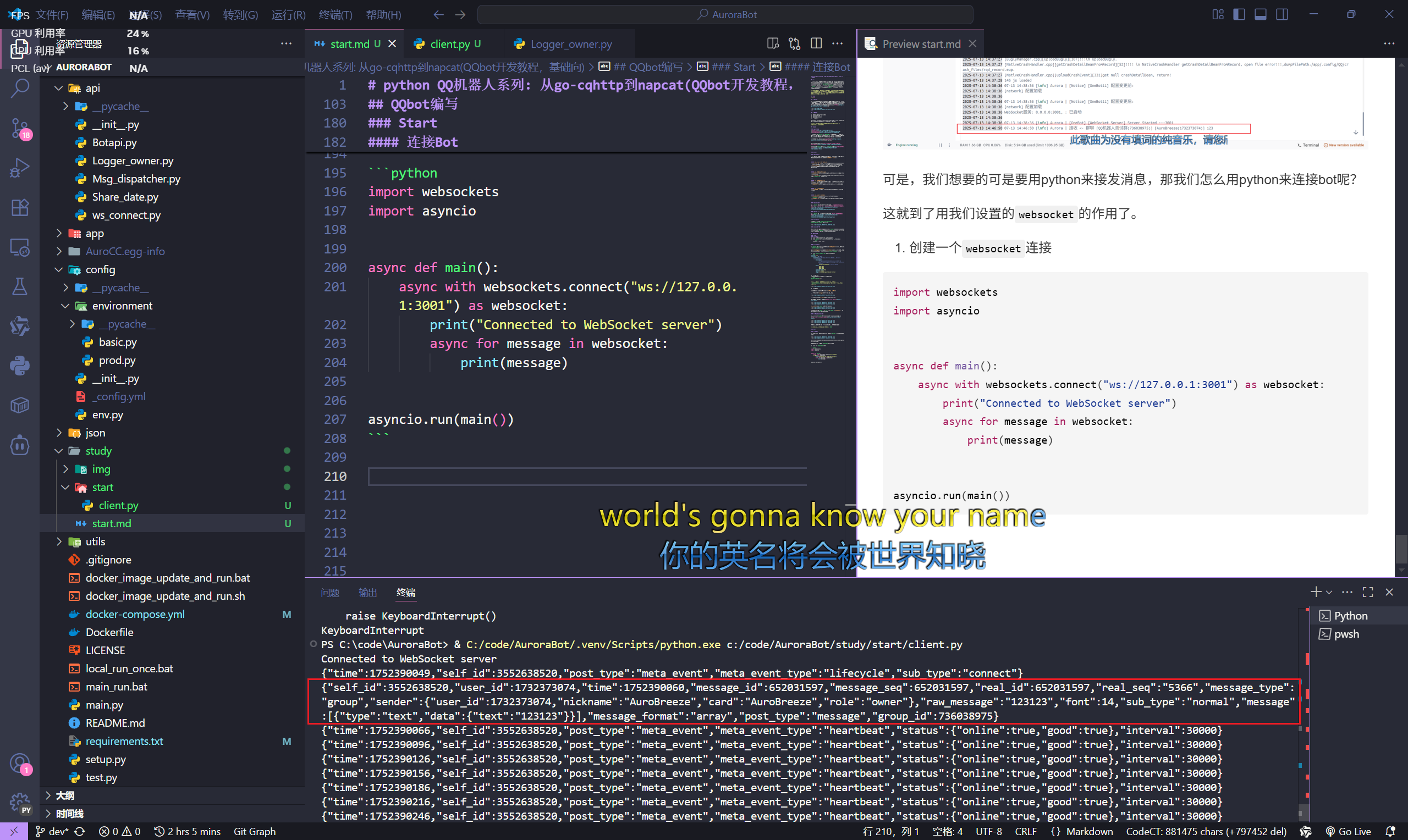The image size is (1408, 840).
Task: Open Markdown preview to the side
Action: coord(773,43)
